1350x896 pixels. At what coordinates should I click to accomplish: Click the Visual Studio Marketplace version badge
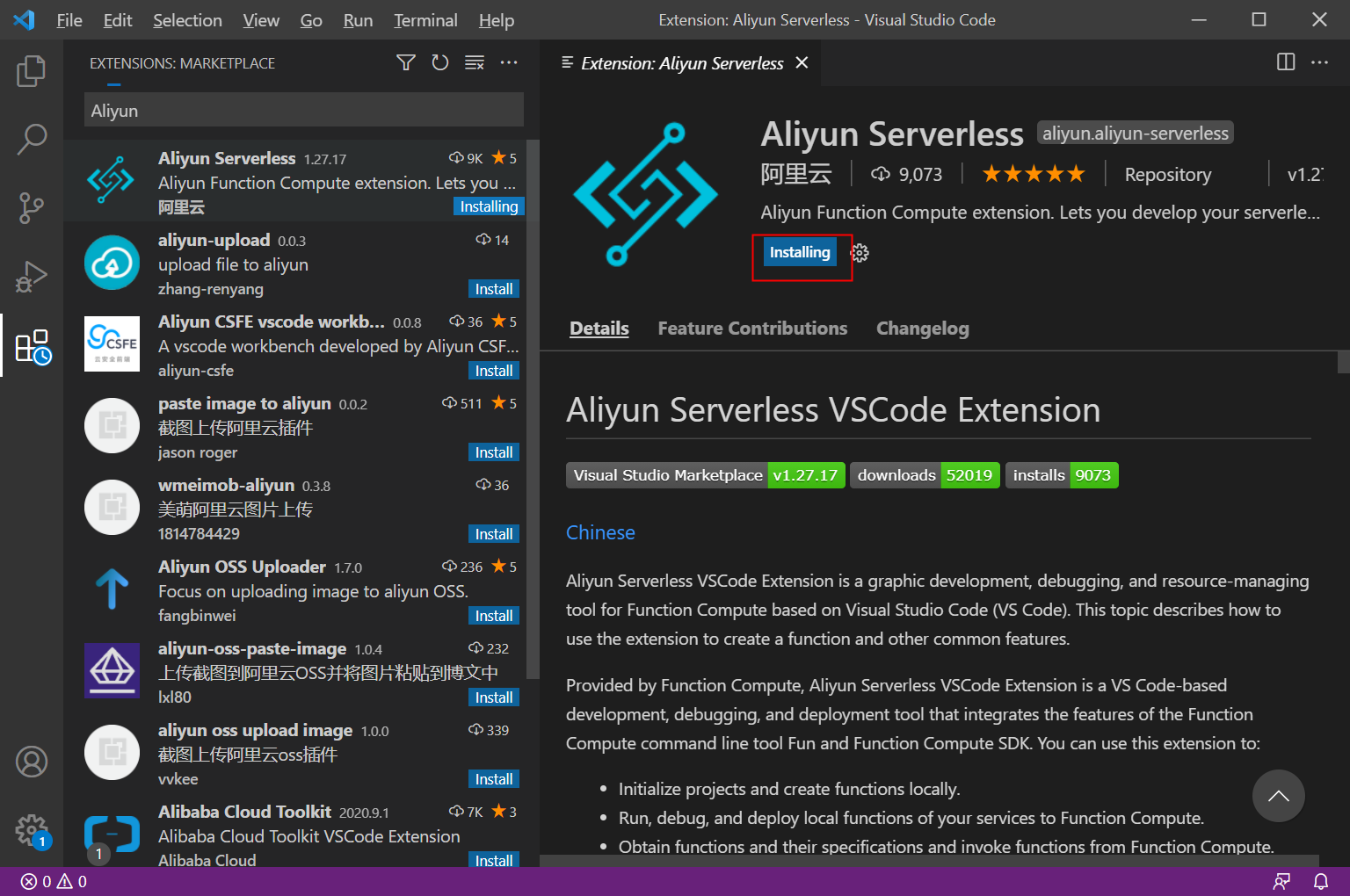(x=706, y=475)
